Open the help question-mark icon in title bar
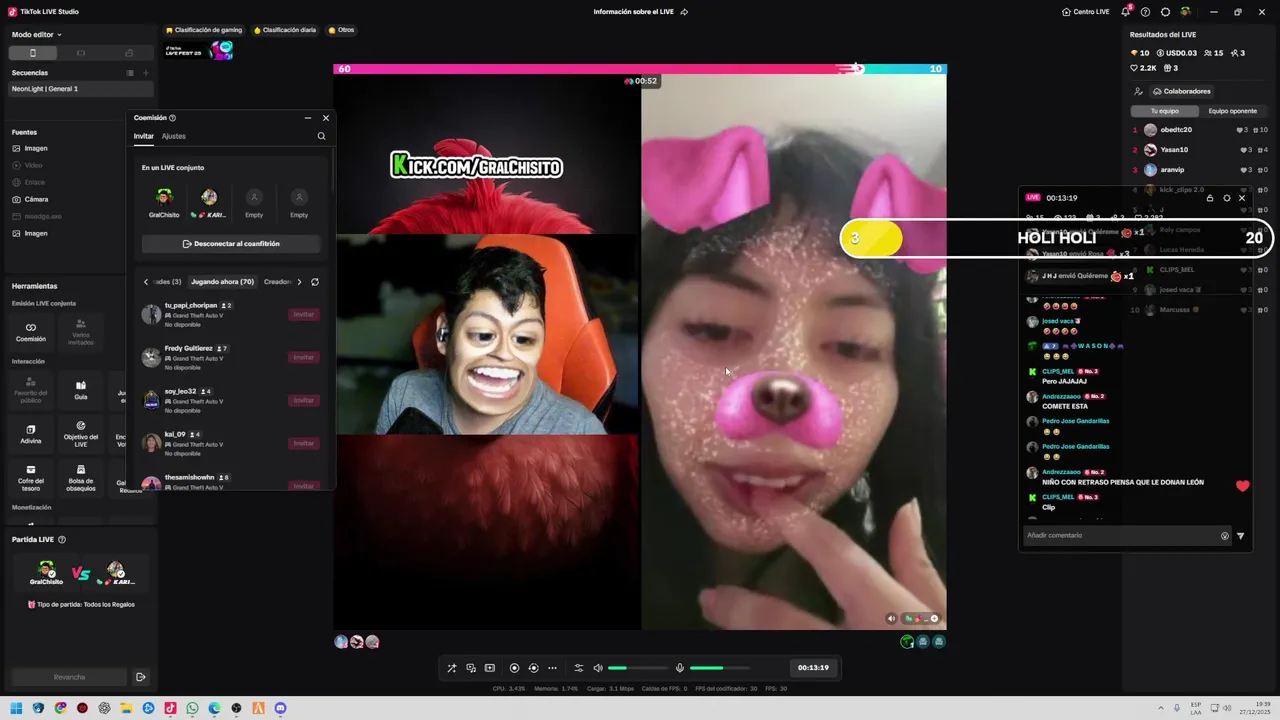The image size is (1280, 720). [x=1145, y=12]
